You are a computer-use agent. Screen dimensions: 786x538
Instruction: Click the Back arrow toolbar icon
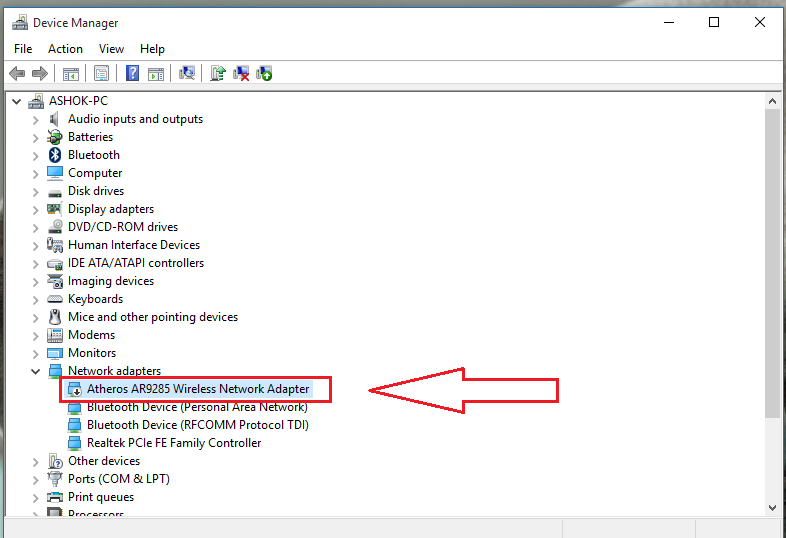click(x=17, y=73)
